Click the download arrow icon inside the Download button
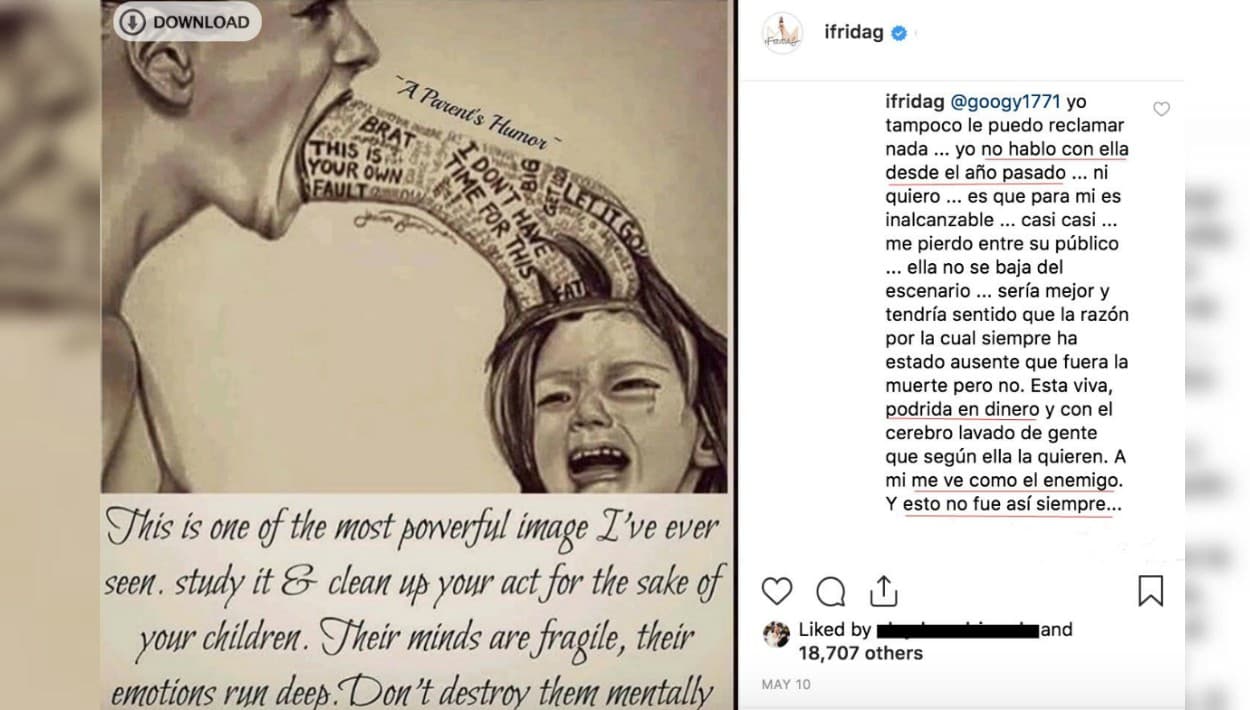The image size is (1250, 710). [x=131, y=21]
